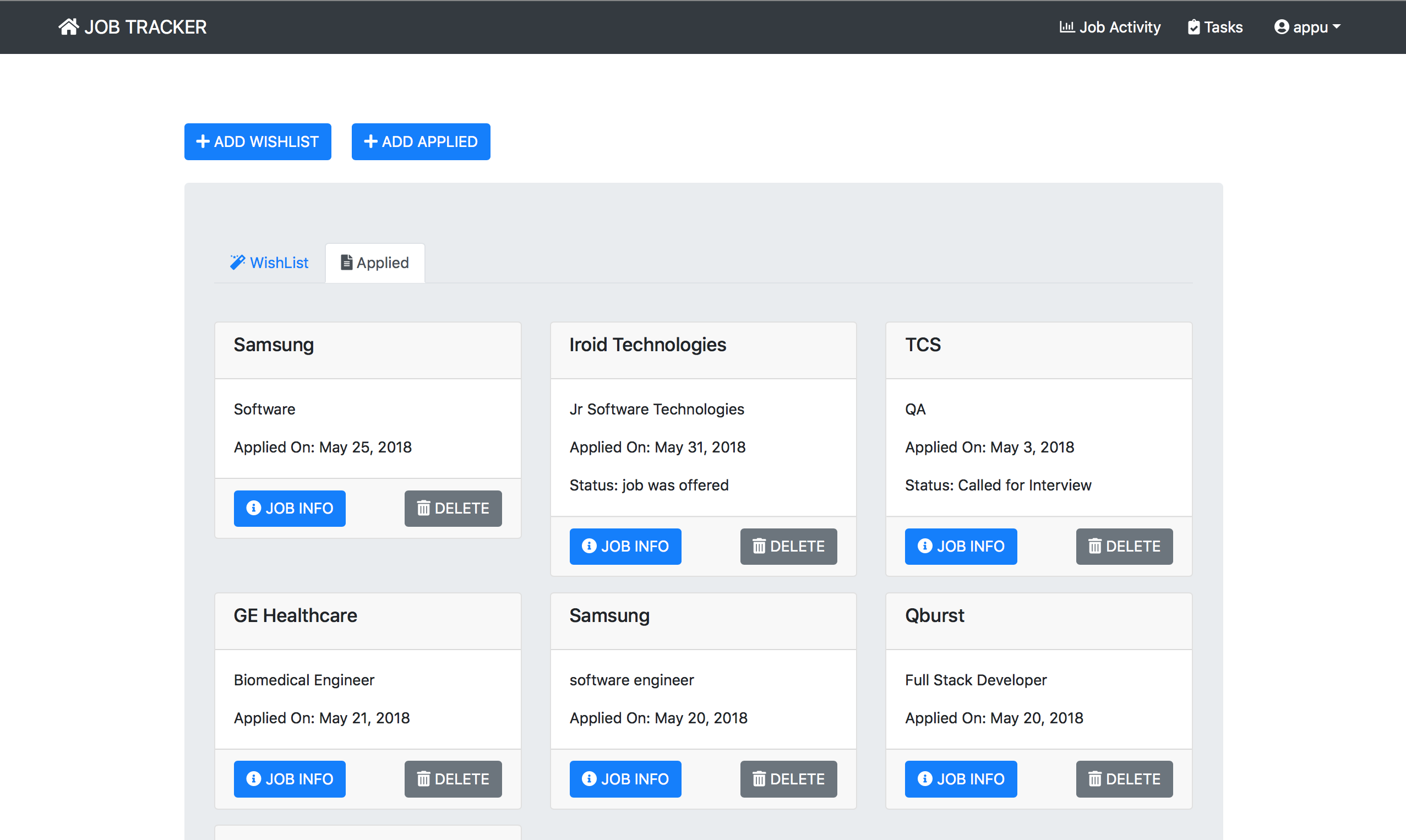Screen dimensions: 1406x840
Task: View JOB INFO for Iroid Technologies
Action: (625, 546)
